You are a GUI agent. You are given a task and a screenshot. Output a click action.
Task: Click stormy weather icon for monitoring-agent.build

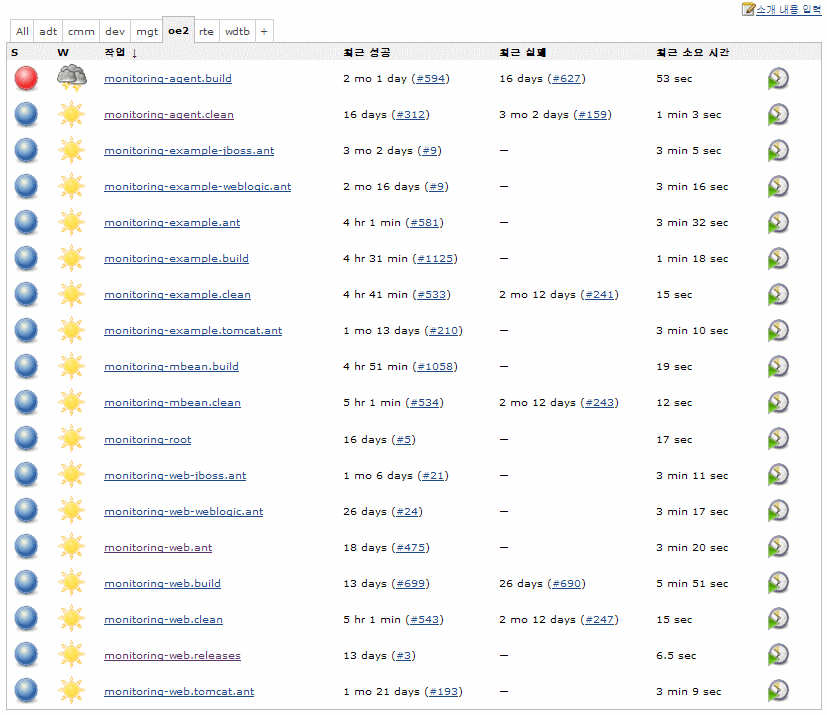71,78
